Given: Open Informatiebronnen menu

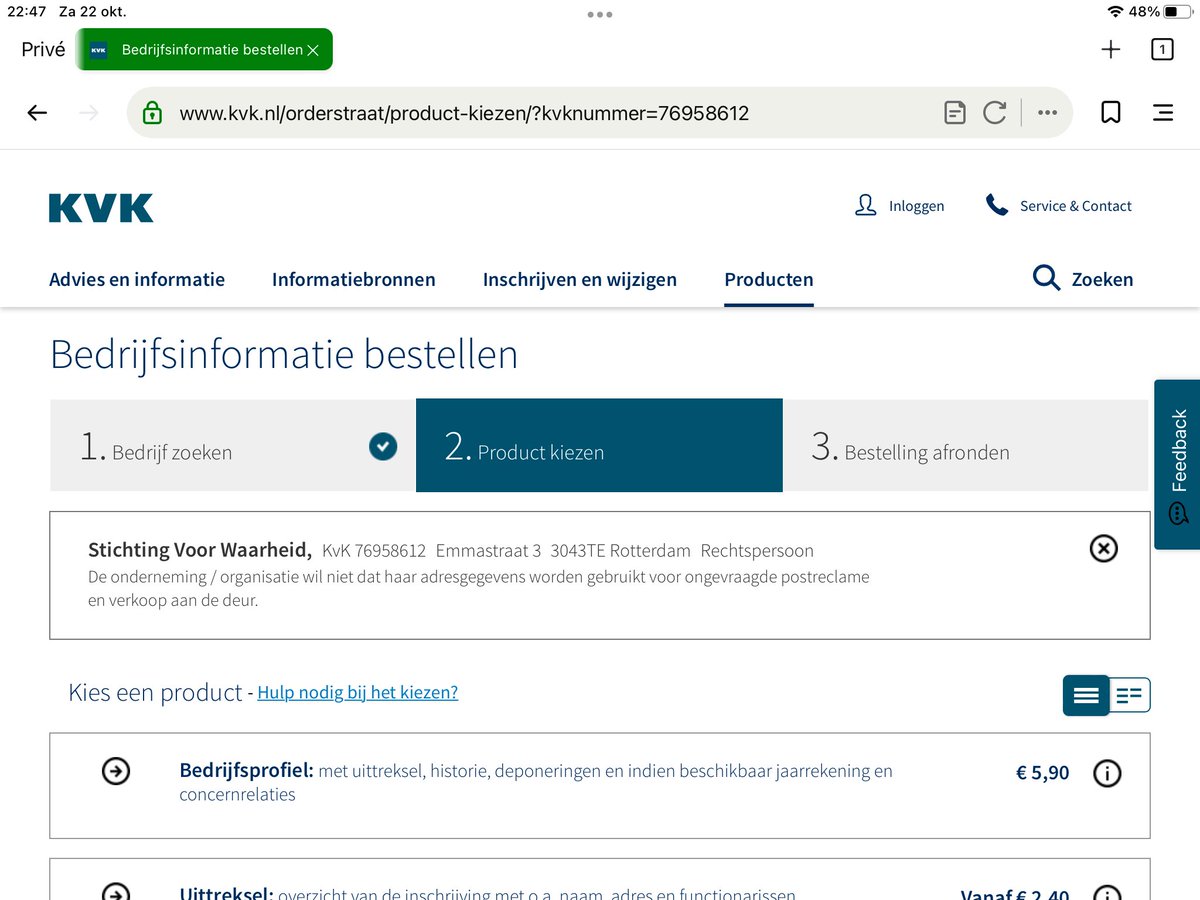Looking at the screenshot, I should [354, 279].
